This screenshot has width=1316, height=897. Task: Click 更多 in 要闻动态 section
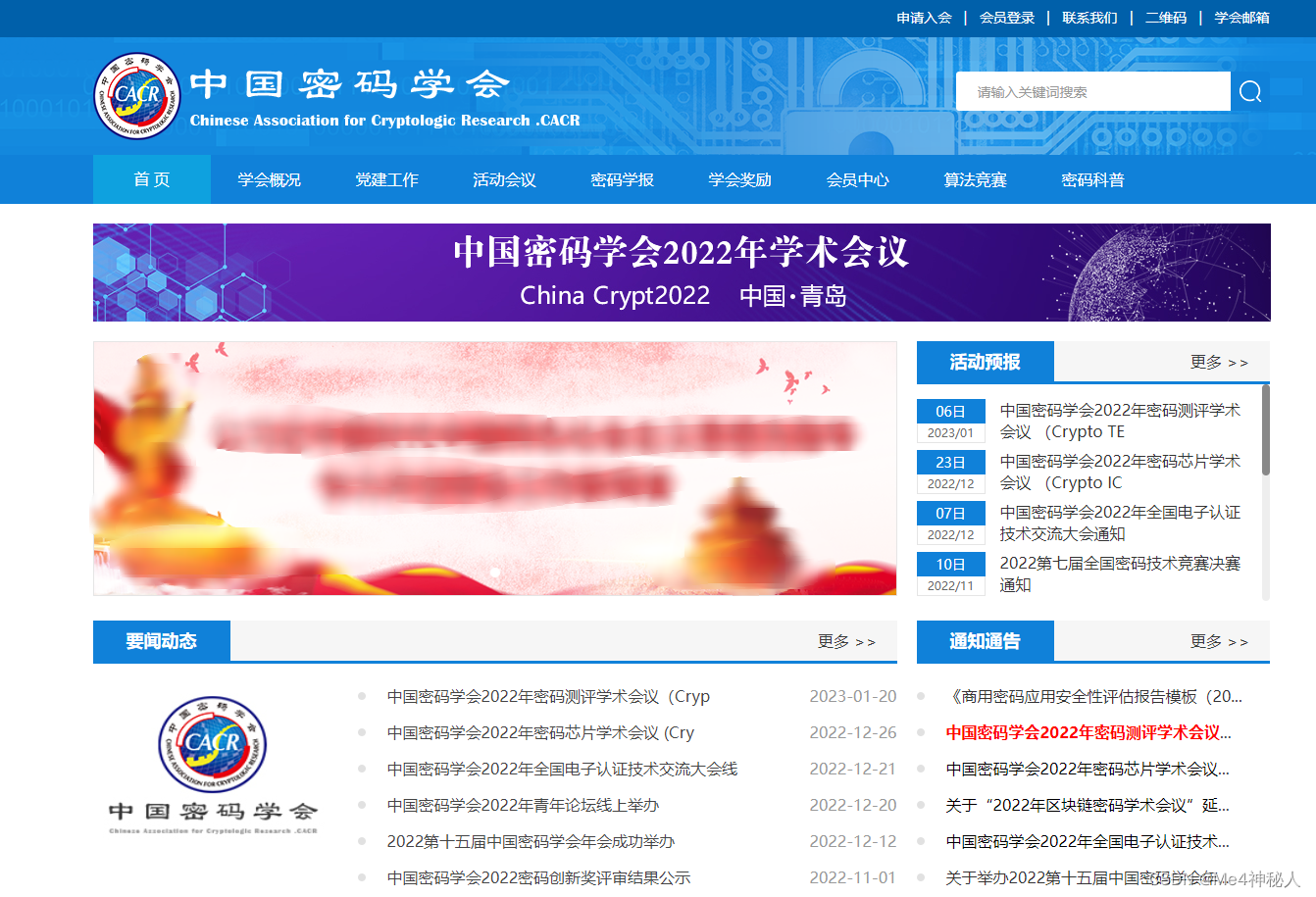(x=846, y=641)
